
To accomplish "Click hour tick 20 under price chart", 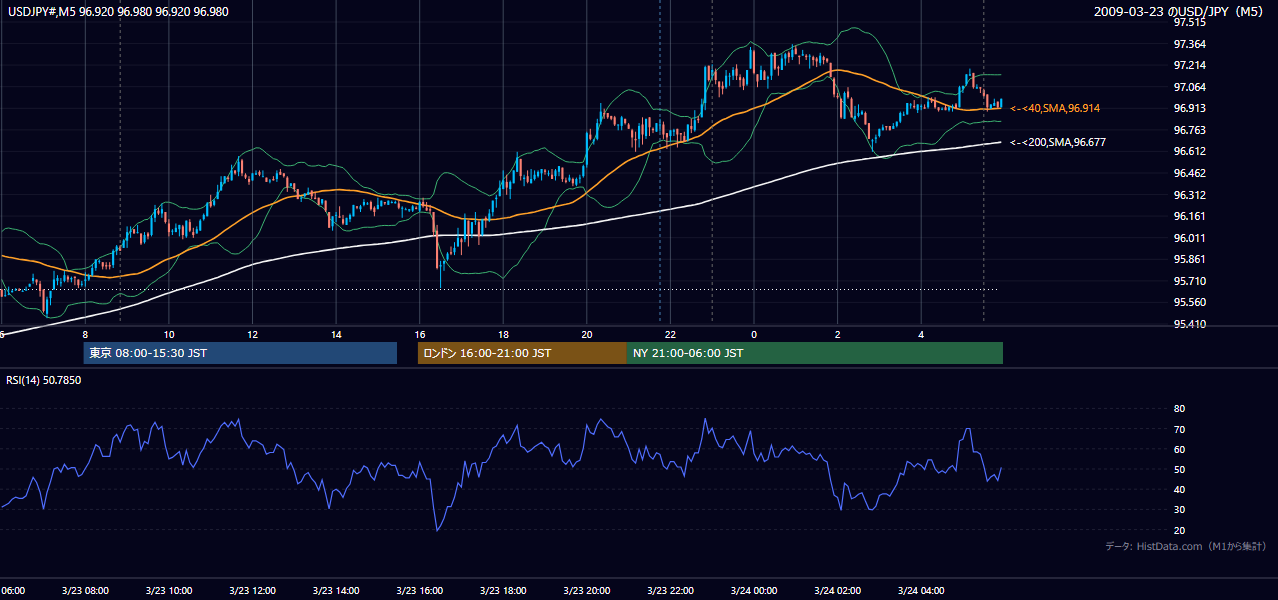I will point(587,335).
